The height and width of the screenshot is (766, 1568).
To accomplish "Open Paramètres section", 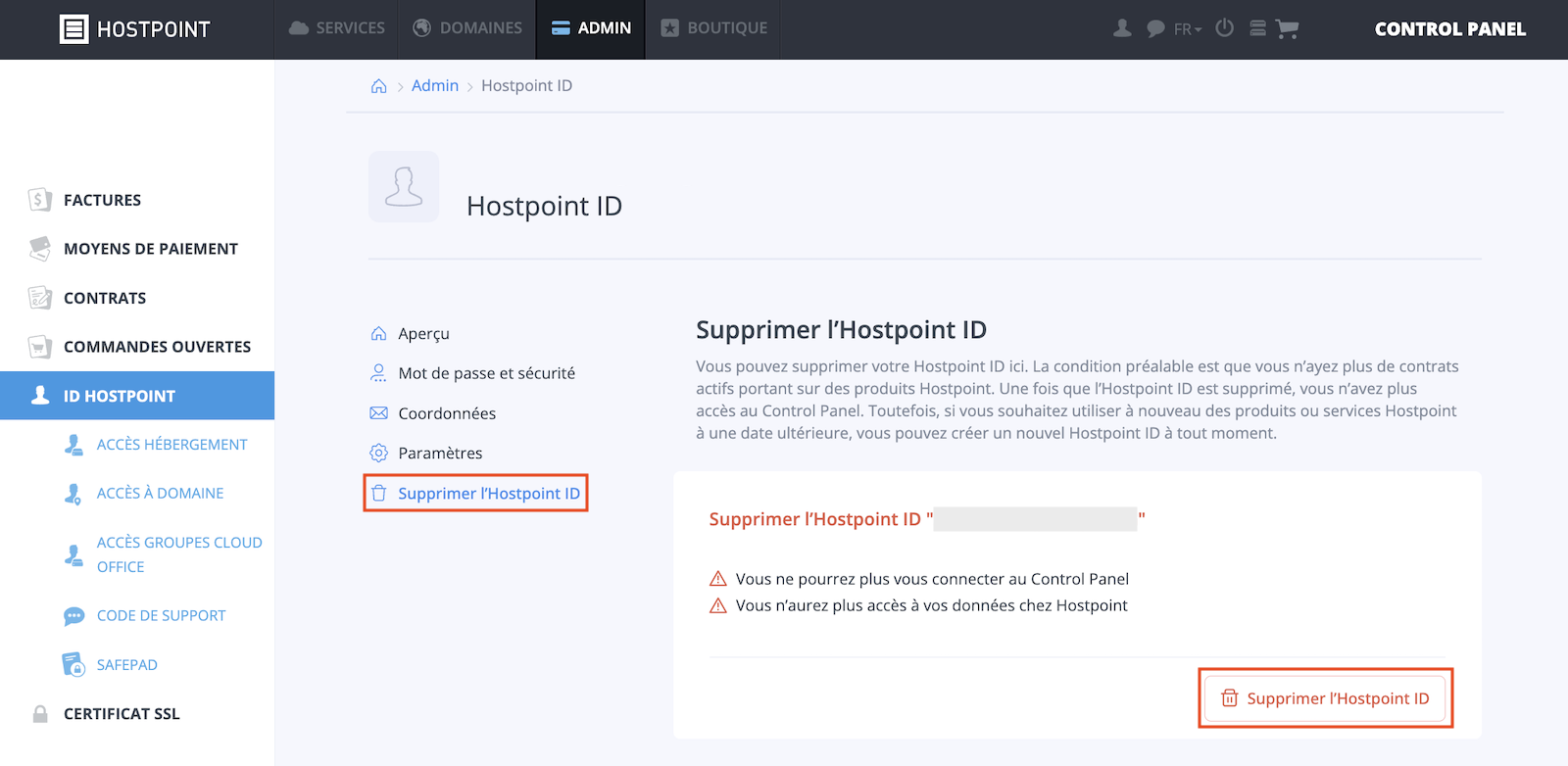I will click(x=440, y=453).
